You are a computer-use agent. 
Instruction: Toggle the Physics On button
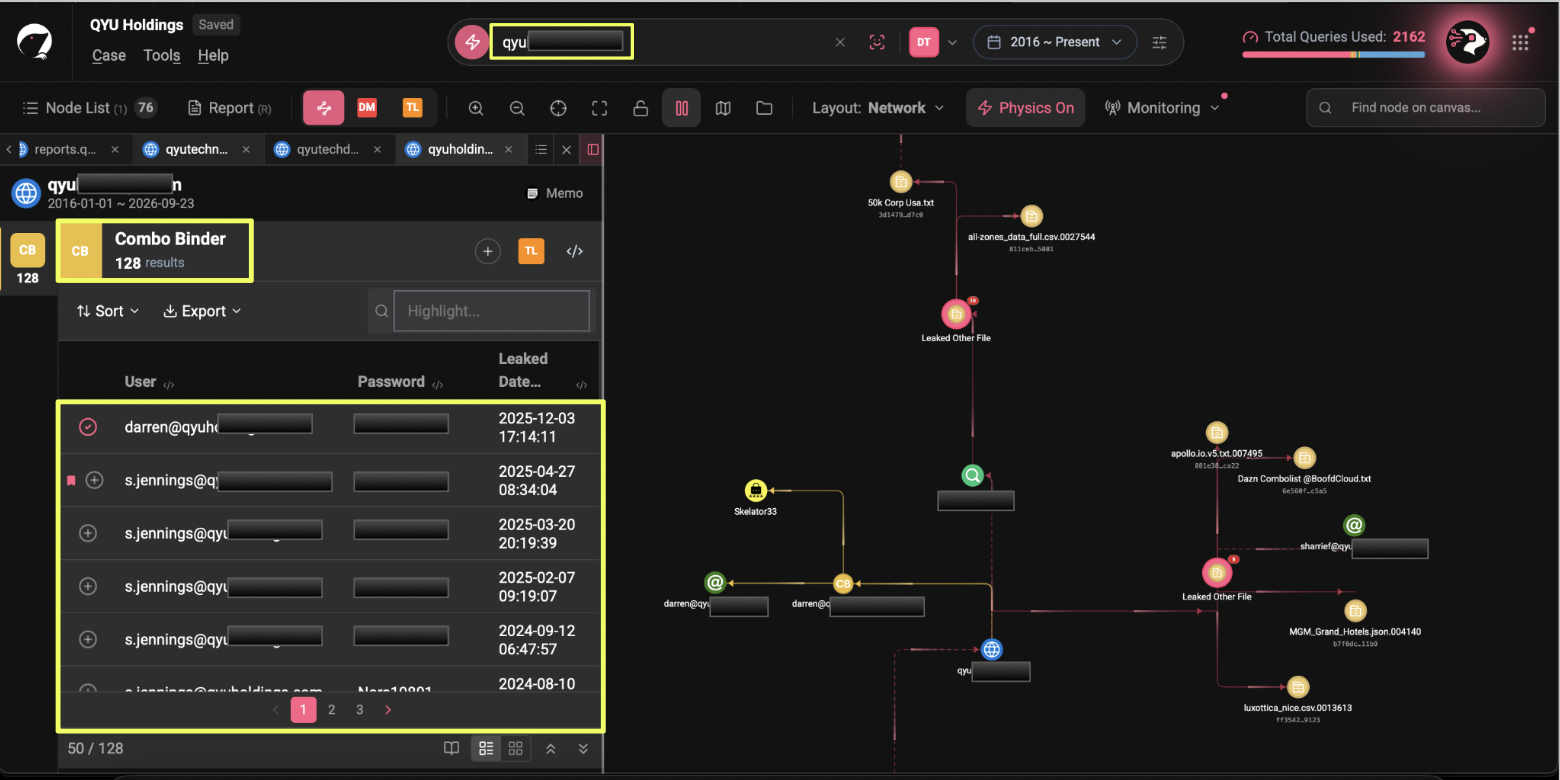click(x=1026, y=108)
